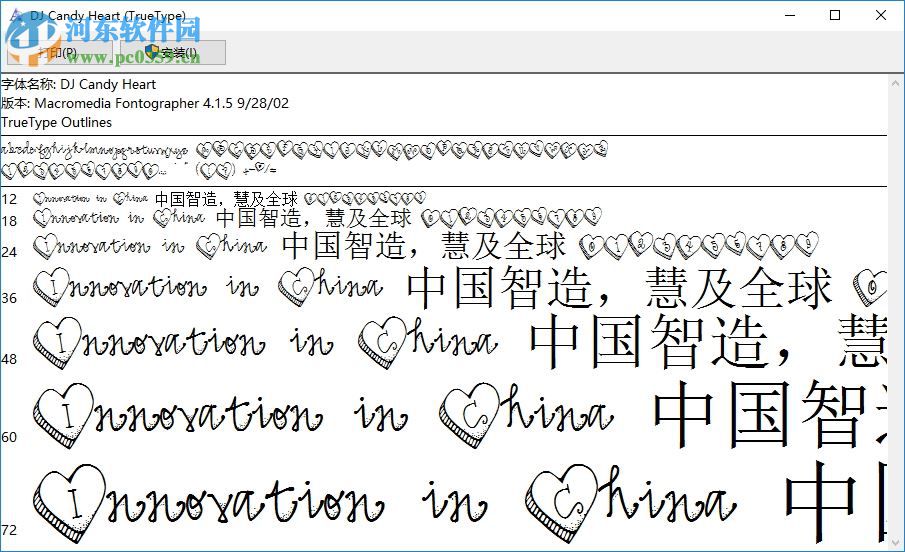Image resolution: width=905 pixels, height=552 pixels.
Task: Minimize the font preview window
Action: pyautogui.click(x=790, y=15)
